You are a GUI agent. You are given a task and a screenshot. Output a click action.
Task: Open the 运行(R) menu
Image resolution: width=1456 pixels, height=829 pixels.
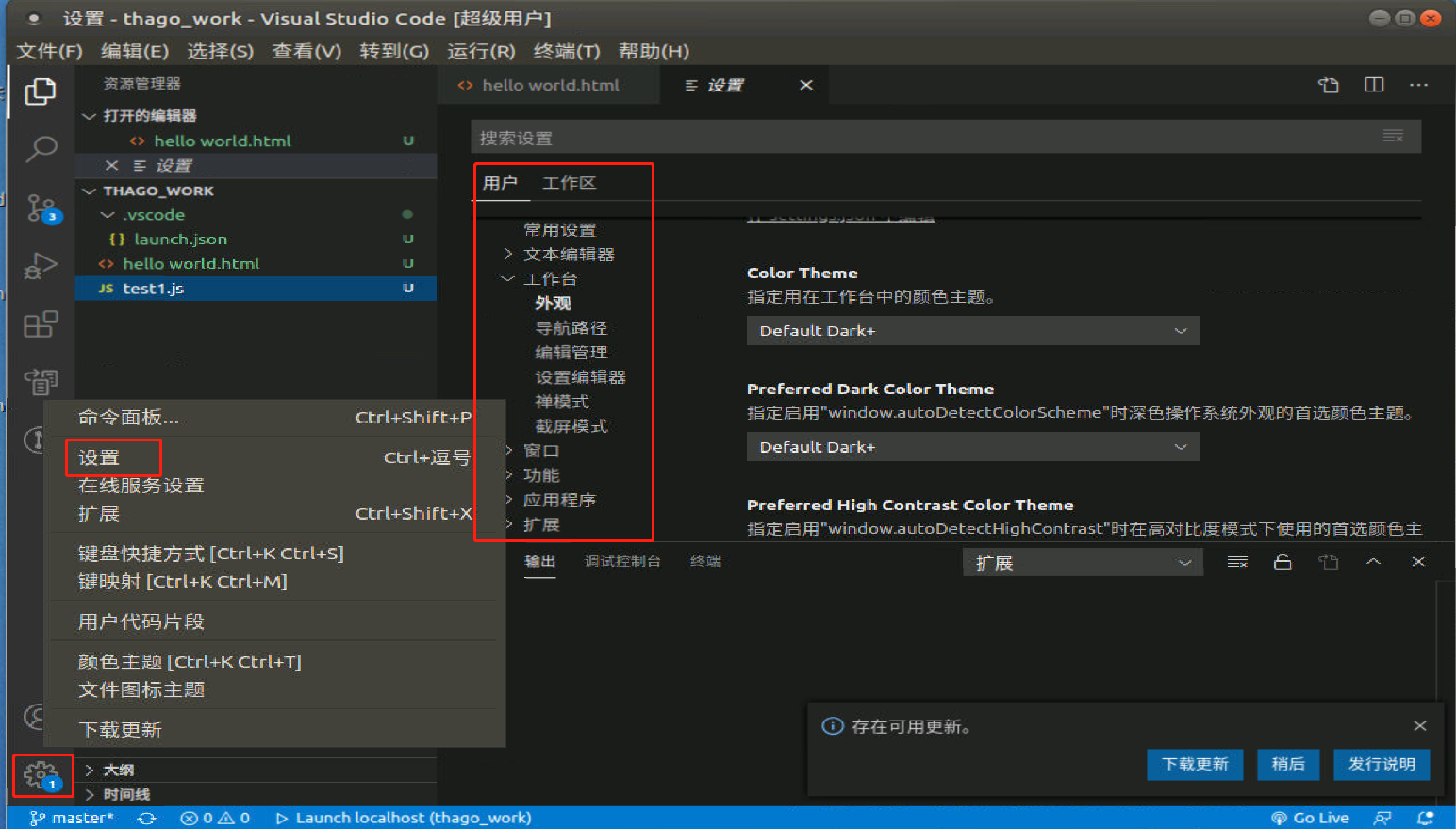coord(481,51)
